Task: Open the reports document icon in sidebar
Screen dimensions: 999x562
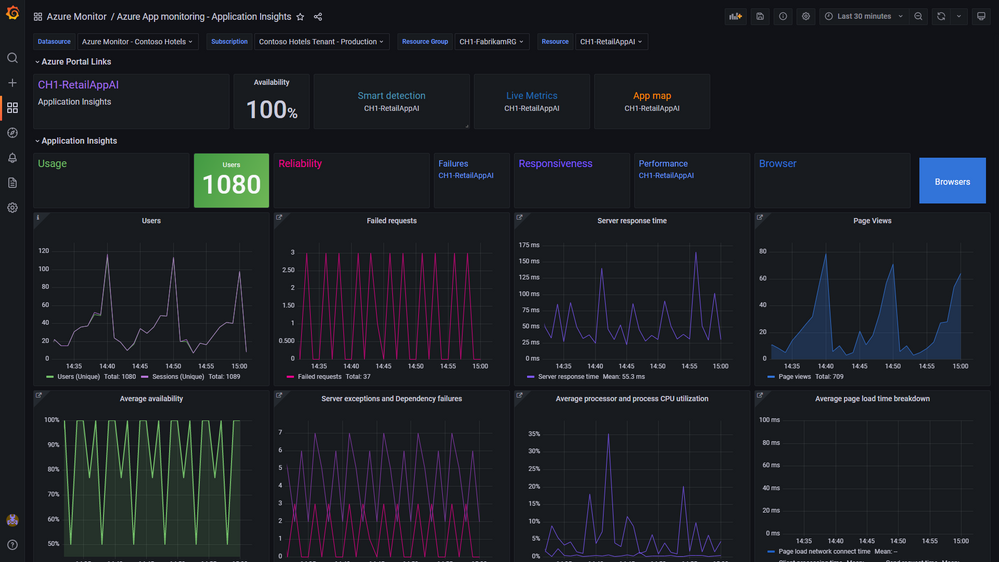Action: (x=12, y=183)
